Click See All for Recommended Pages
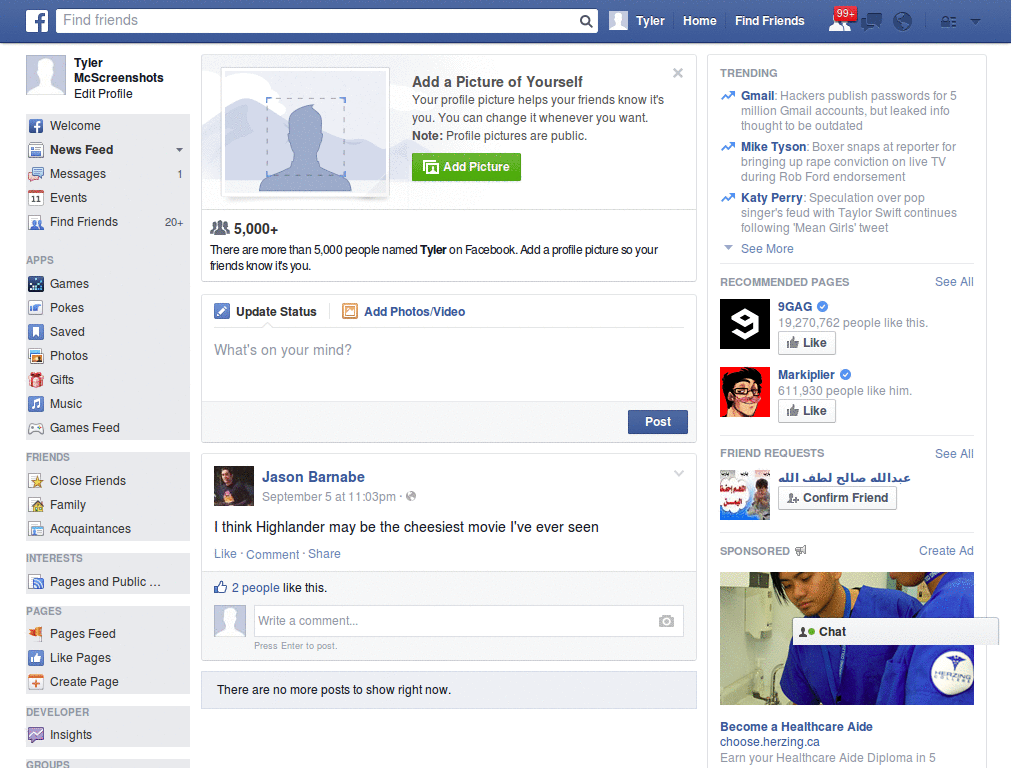1024x768 pixels. 954,282
